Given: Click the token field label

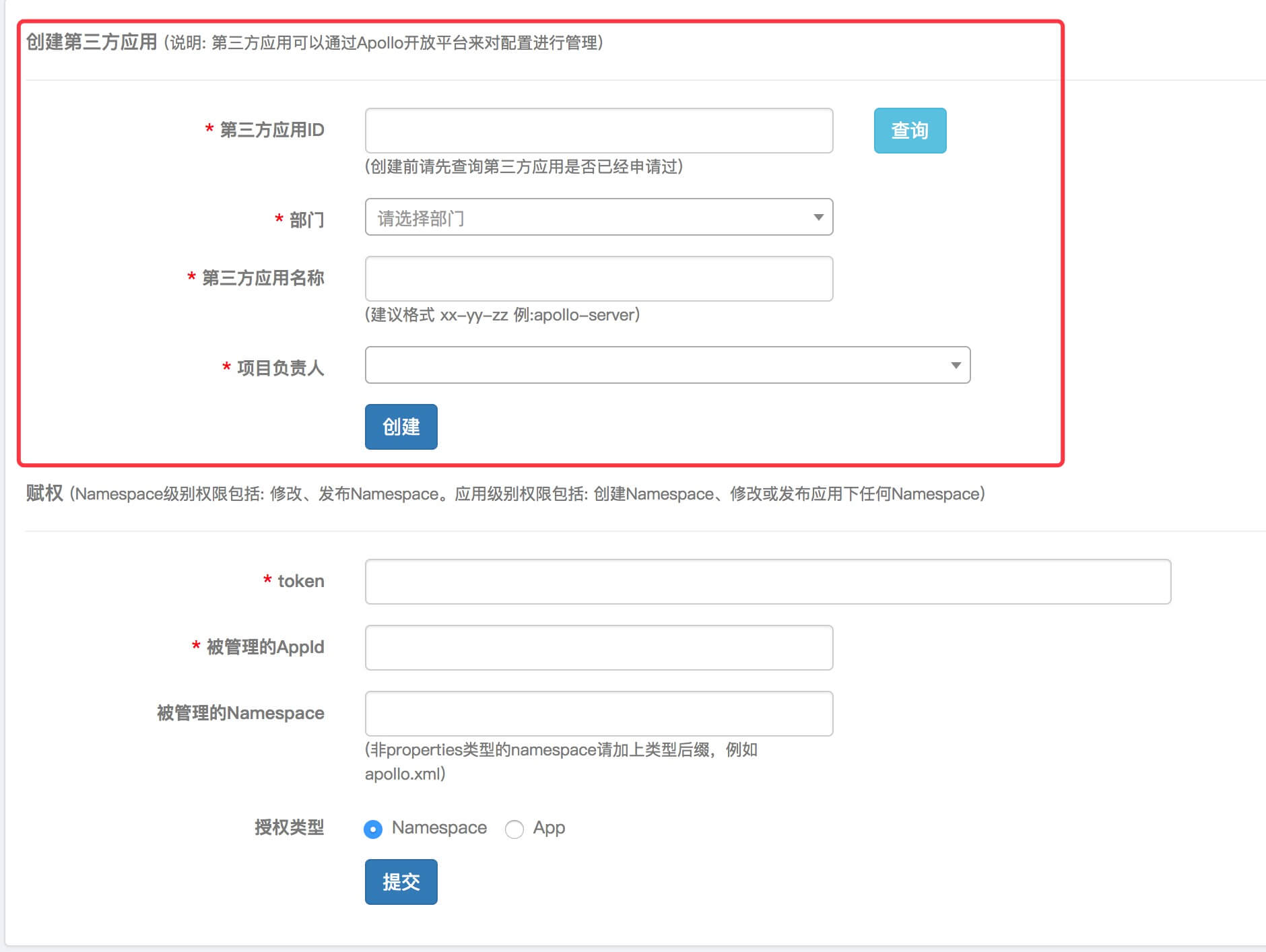Looking at the screenshot, I should (x=301, y=581).
